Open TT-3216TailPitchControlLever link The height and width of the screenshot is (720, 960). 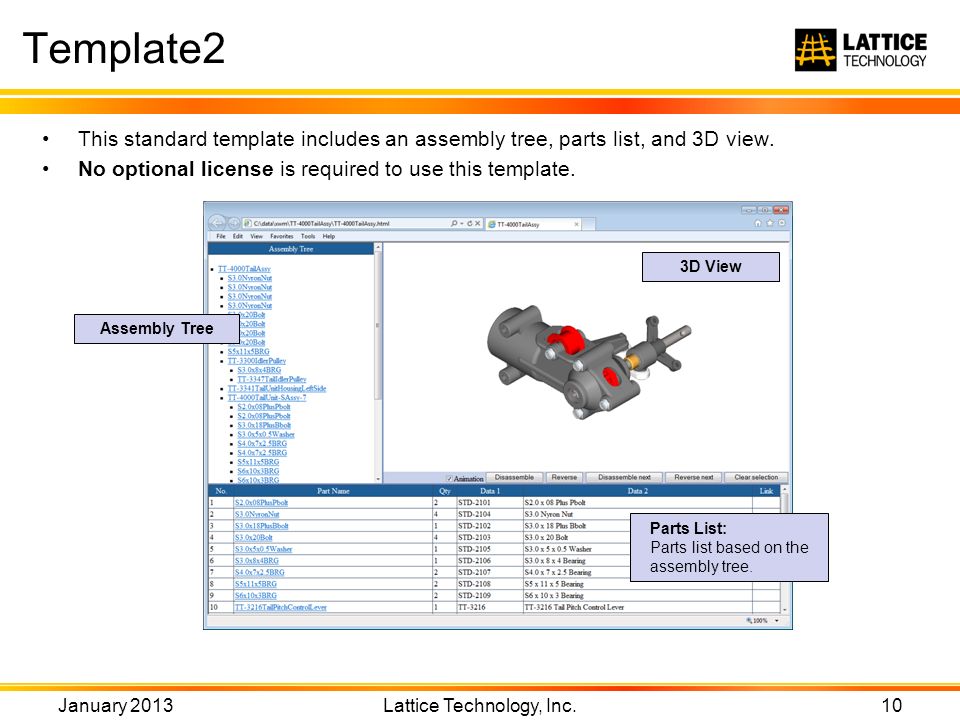(x=280, y=607)
